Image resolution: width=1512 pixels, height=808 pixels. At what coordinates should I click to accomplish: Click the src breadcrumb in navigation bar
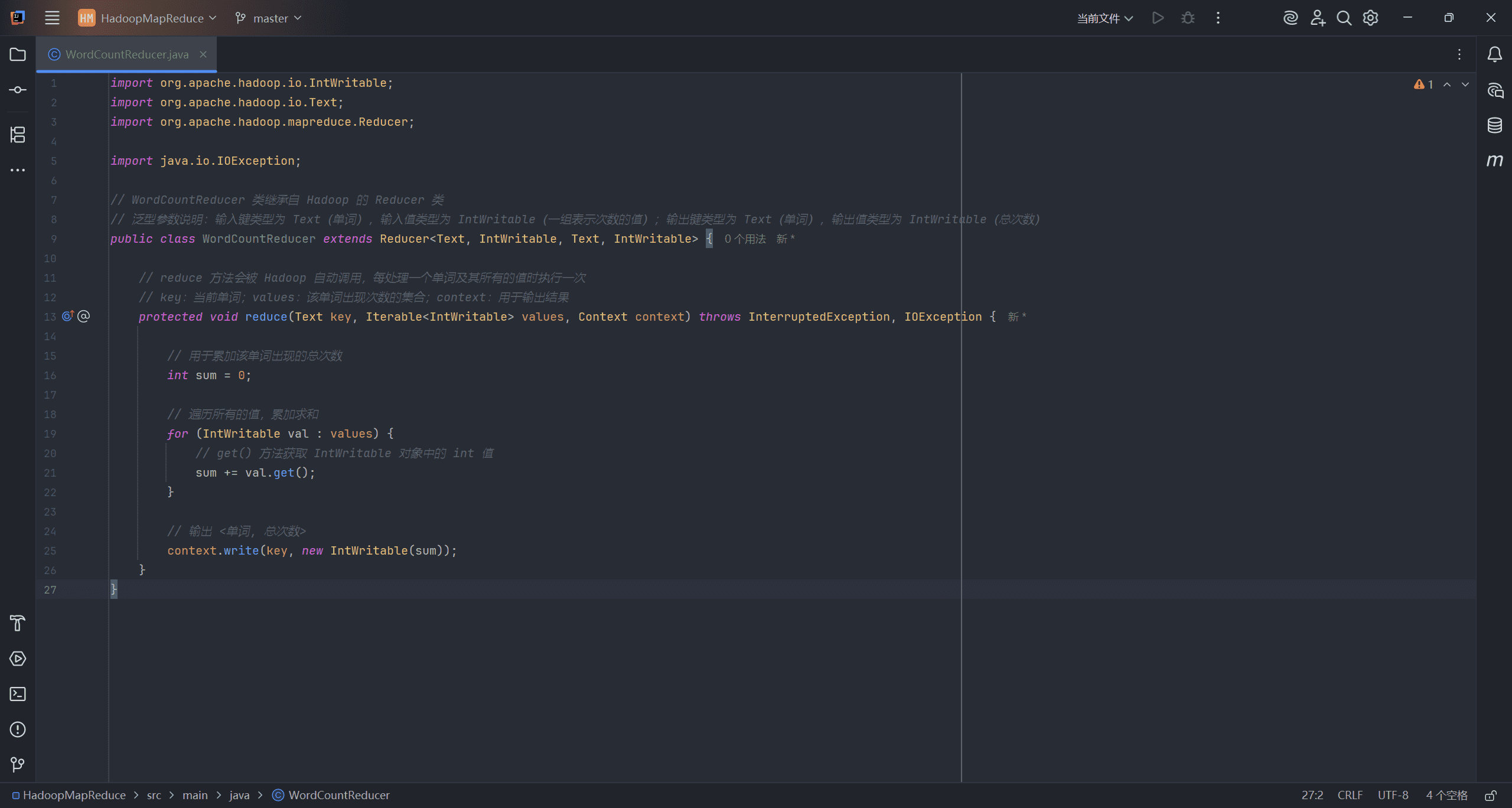point(154,796)
